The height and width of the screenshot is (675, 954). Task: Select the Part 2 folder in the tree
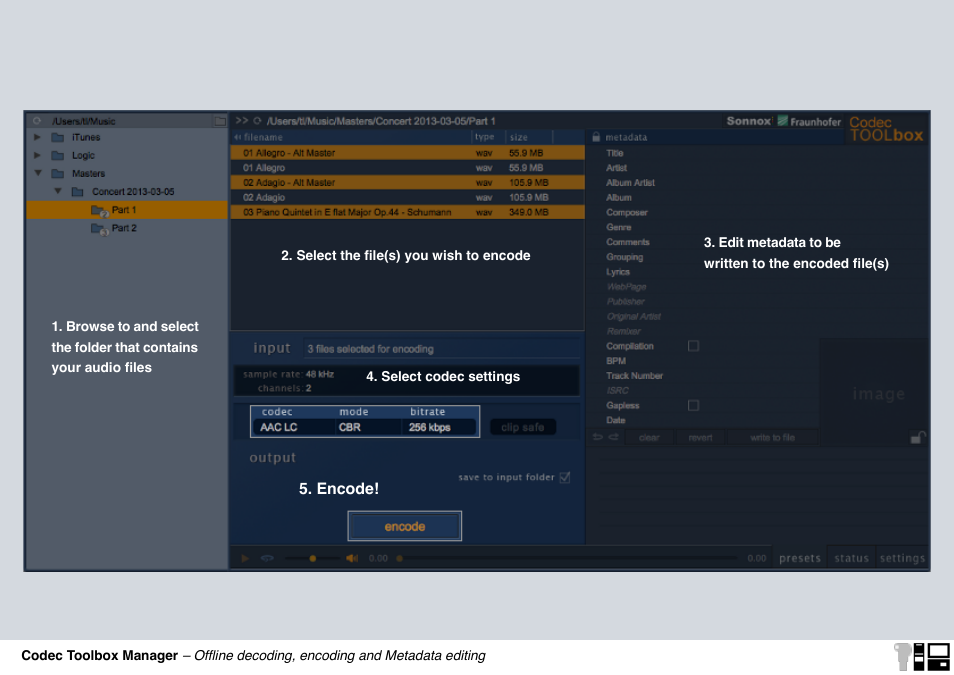pos(127,228)
